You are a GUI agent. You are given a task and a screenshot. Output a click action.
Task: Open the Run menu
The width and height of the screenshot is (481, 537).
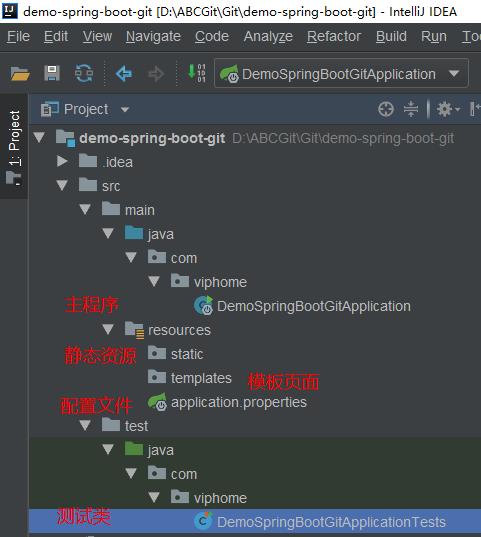[434, 36]
